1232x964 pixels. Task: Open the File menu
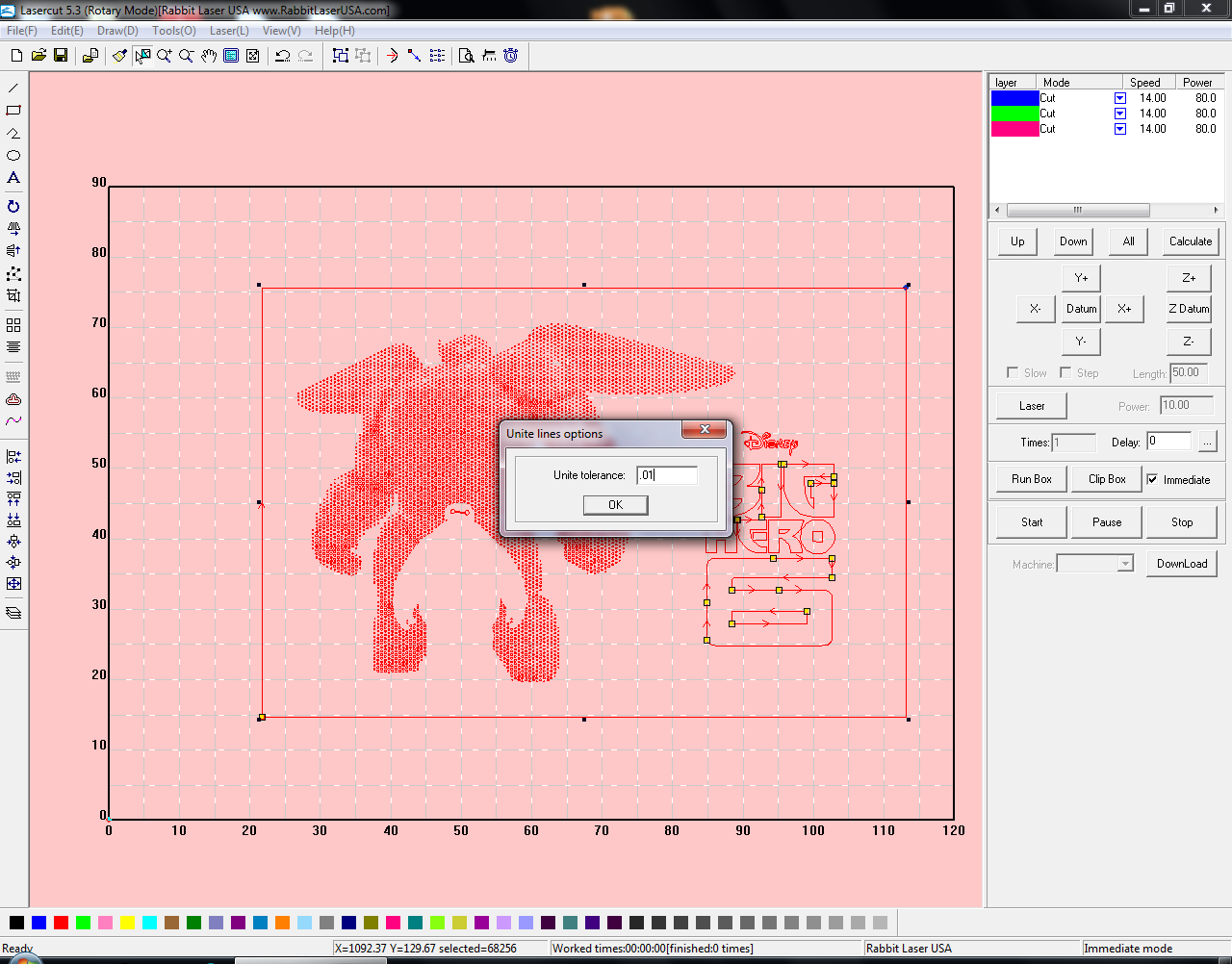[x=22, y=31]
